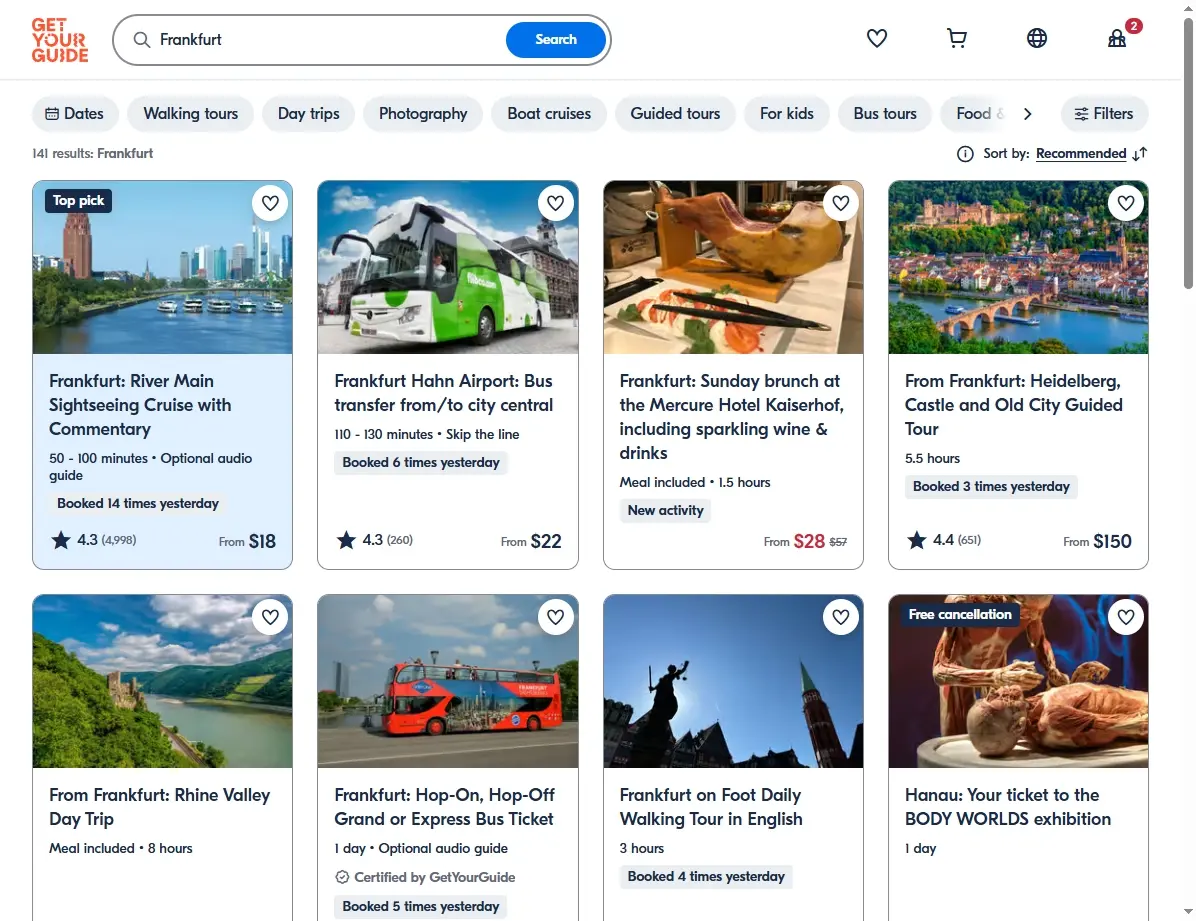Open the Filters panel
This screenshot has width=1196, height=921.
[1104, 114]
